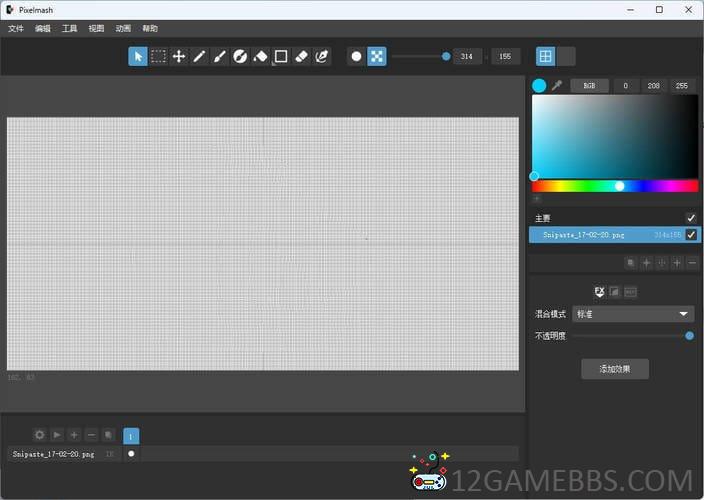Click the width field showing 314

tap(467, 57)
